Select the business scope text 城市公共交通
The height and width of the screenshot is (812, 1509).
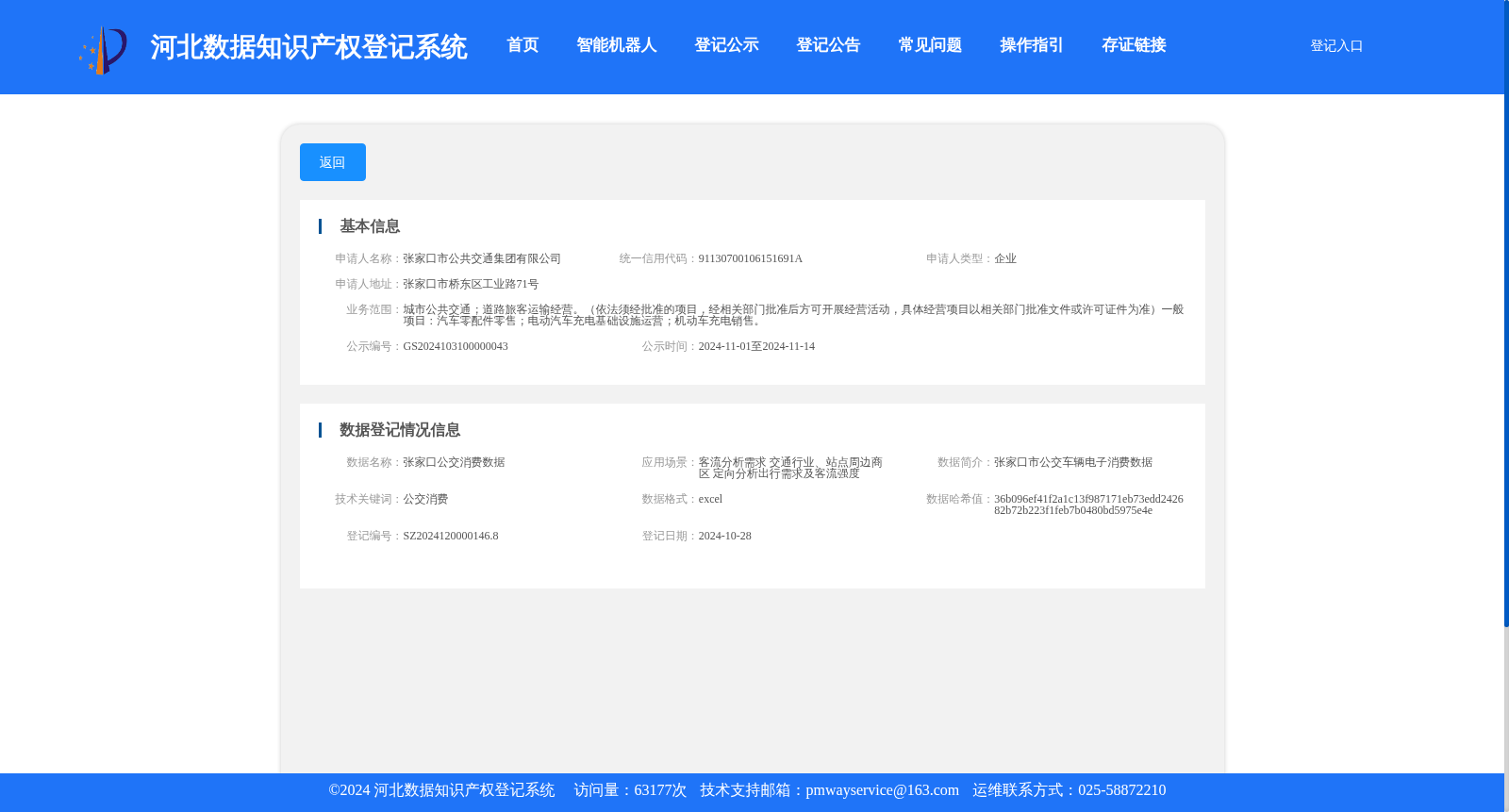point(437,309)
